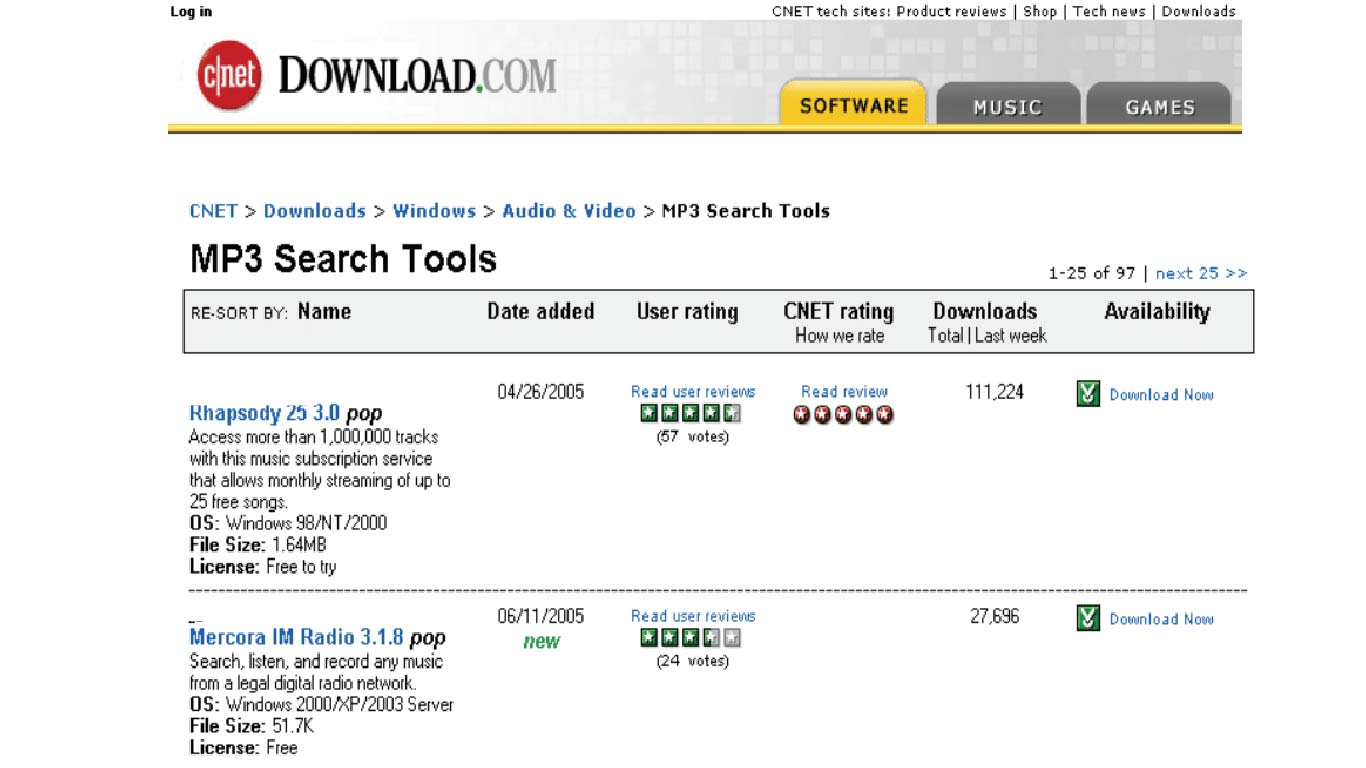The width and height of the screenshot is (1366, 768).
Task: Click the (57 votes) text
Action: pyautogui.click(x=692, y=437)
